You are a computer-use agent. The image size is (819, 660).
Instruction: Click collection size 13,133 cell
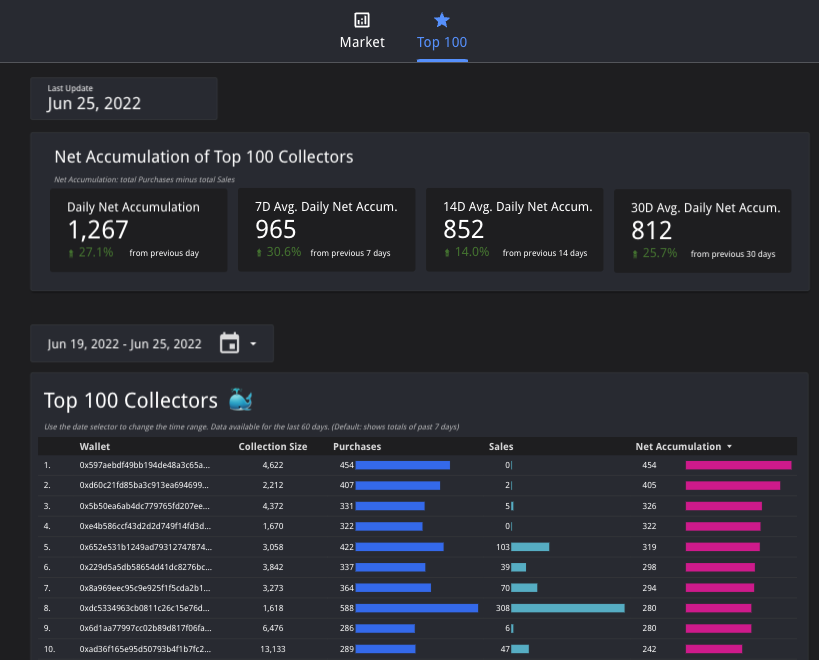point(273,649)
